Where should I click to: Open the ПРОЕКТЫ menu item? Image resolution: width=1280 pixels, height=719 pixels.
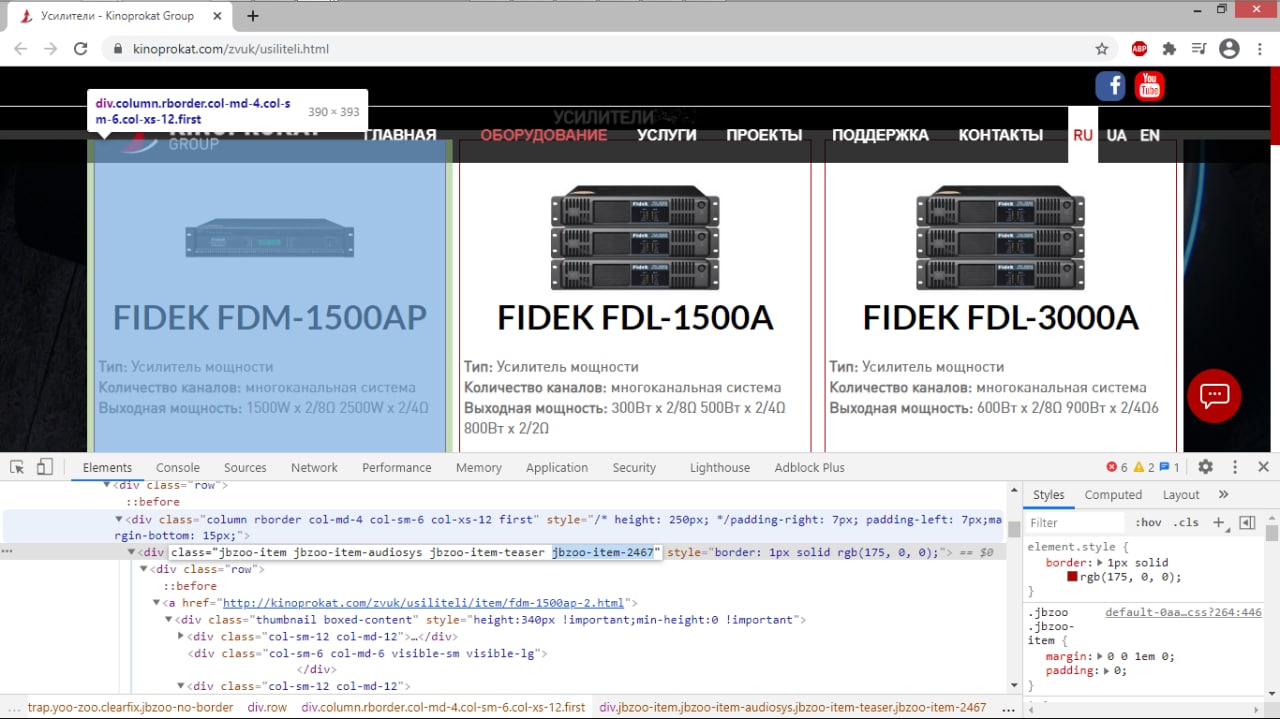pyautogui.click(x=764, y=135)
